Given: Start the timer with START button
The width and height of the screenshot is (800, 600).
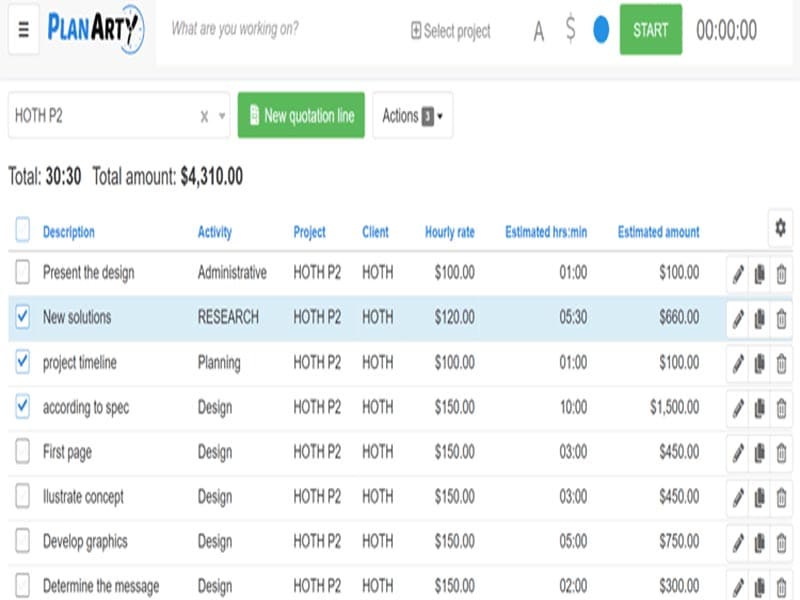Looking at the screenshot, I should click(x=651, y=29).
